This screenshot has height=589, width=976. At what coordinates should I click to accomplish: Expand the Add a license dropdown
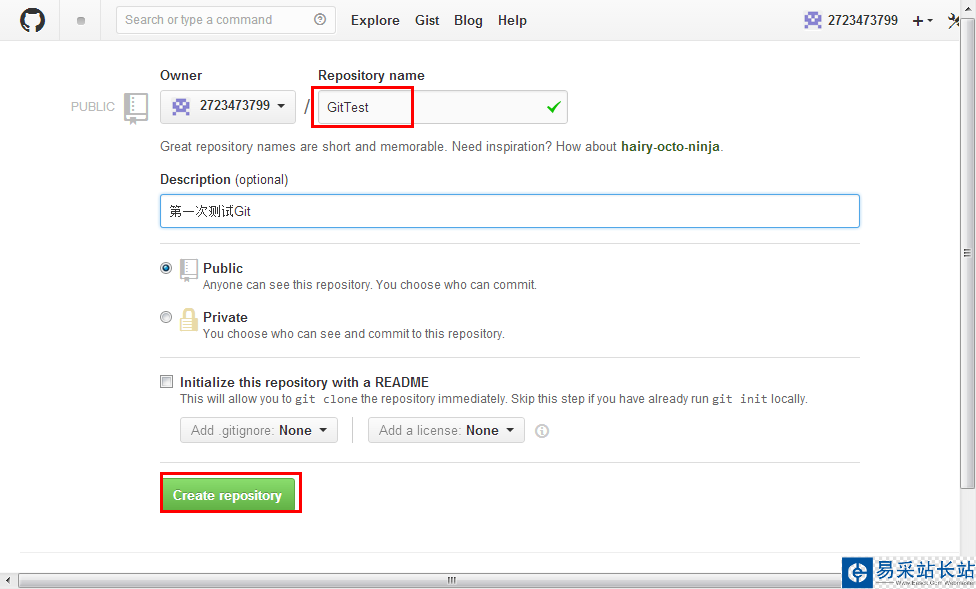446,430
